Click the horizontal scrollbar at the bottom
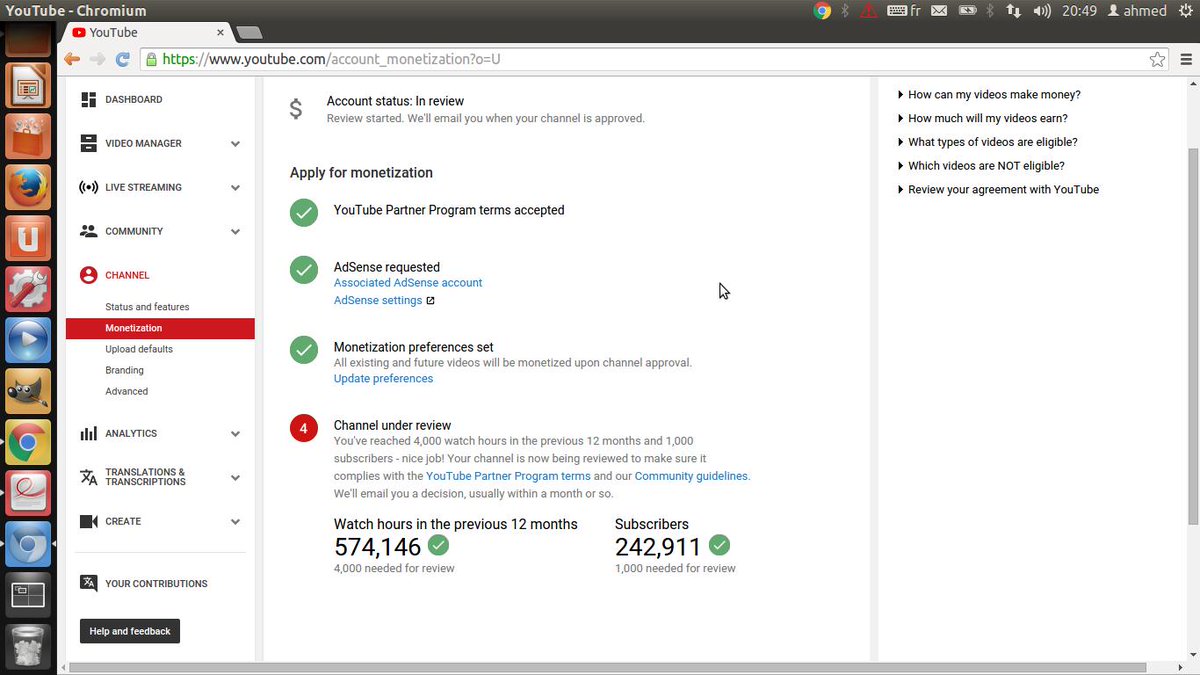Image resolution: width=1200 pixels, height=675 pixels. [x=610, y=667]
